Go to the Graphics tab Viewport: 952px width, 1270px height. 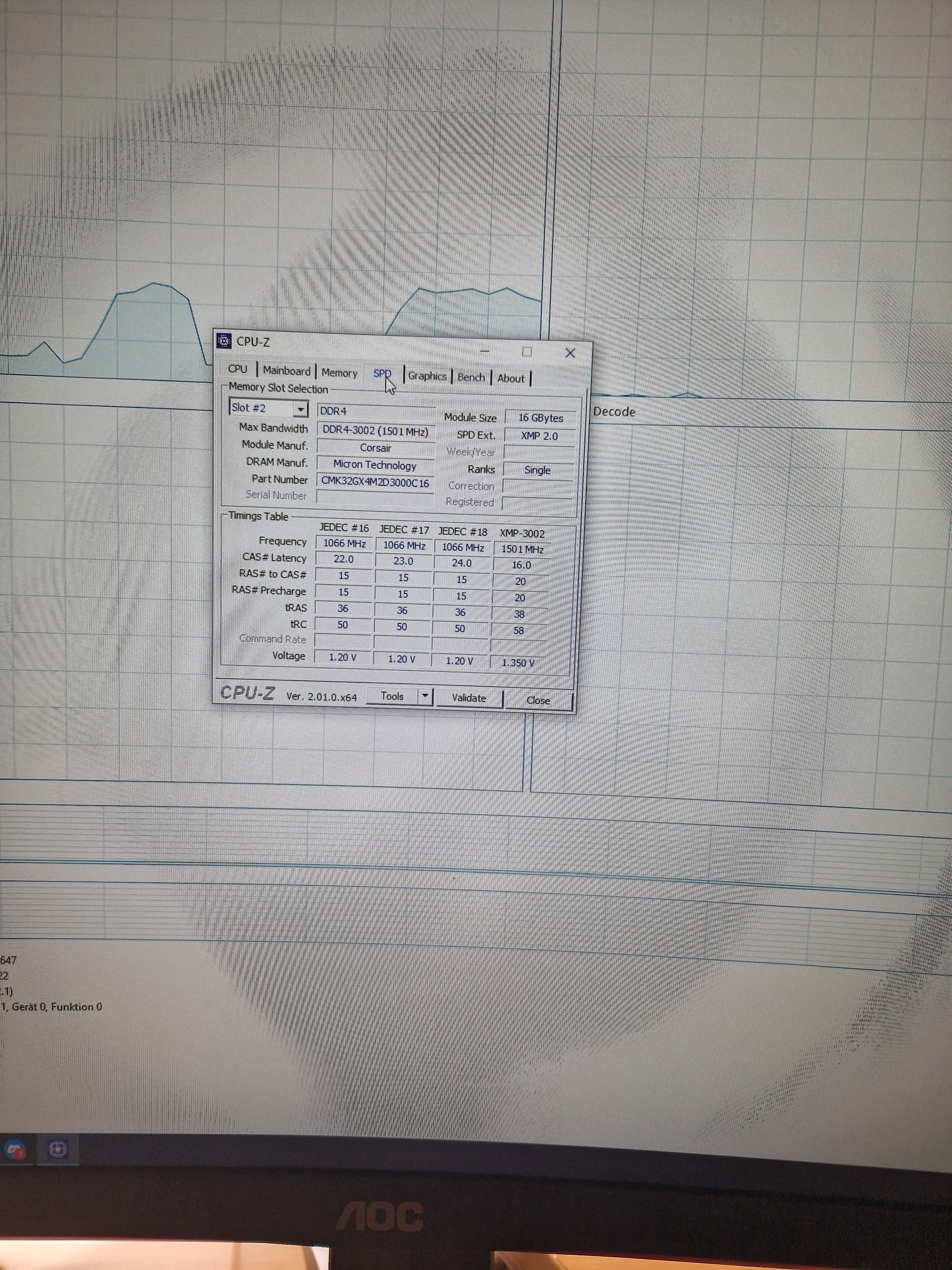(427, 376)
